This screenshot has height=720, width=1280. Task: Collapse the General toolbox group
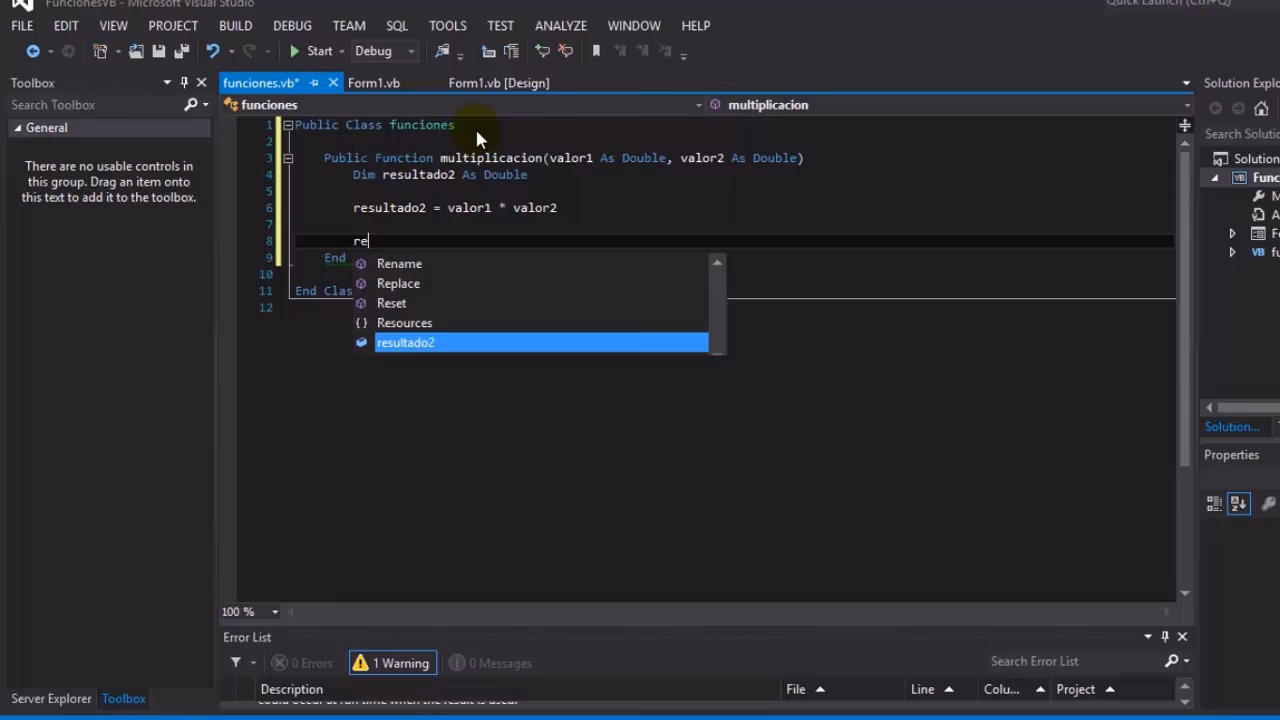(18, 128)
